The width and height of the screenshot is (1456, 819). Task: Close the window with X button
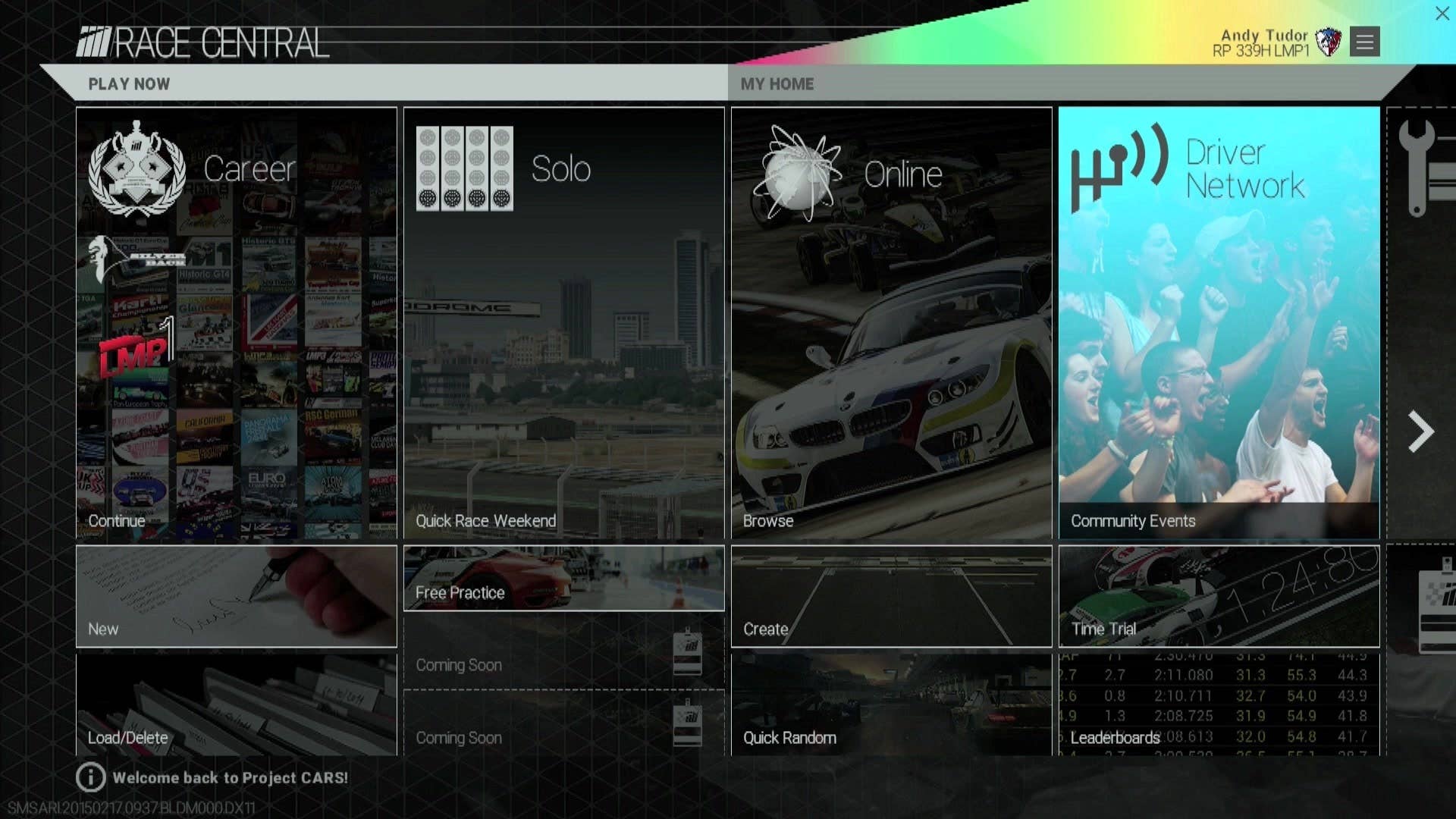pos(1442,13)
